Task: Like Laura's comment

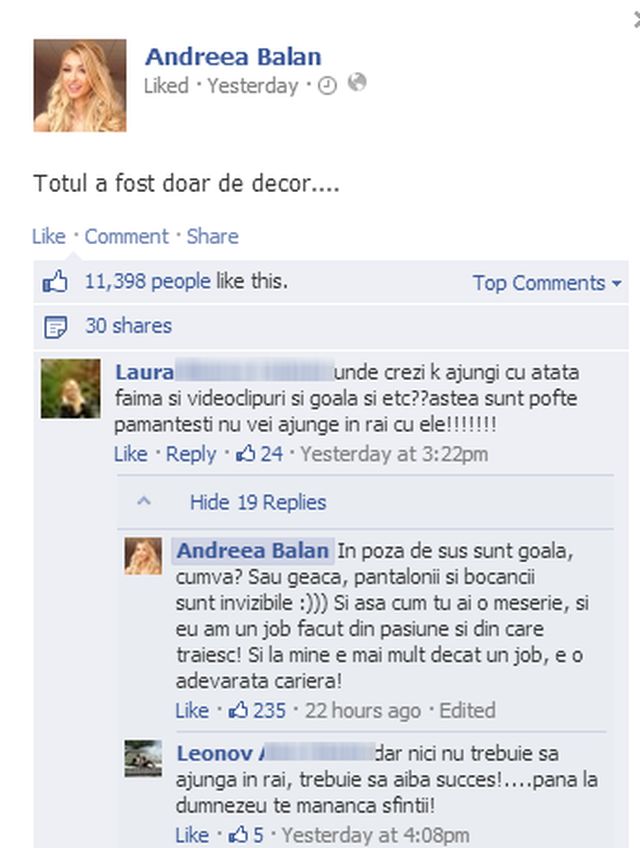Action: (130, 454)
